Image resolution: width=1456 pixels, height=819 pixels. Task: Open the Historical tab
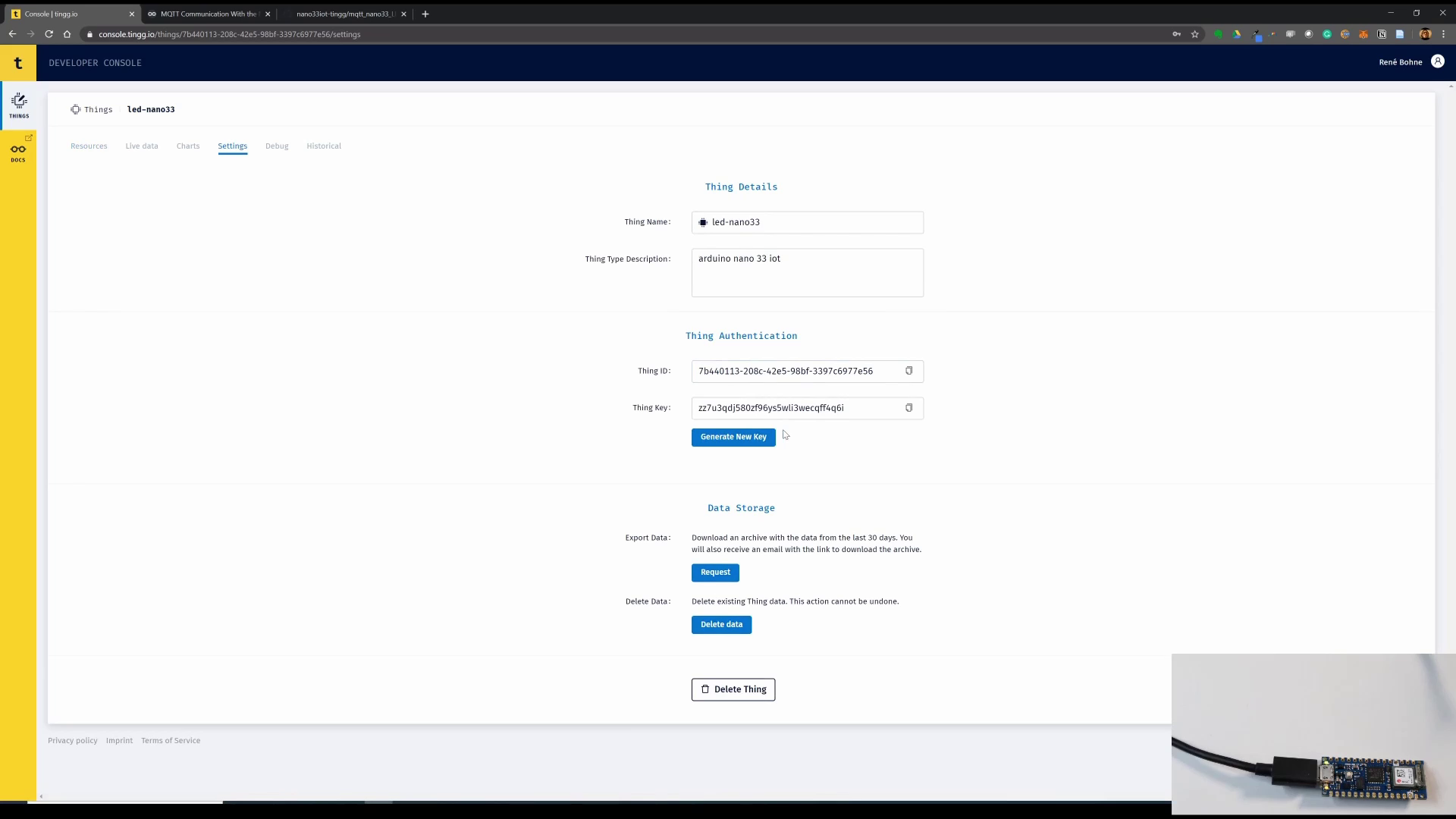(x=324, y=146)
